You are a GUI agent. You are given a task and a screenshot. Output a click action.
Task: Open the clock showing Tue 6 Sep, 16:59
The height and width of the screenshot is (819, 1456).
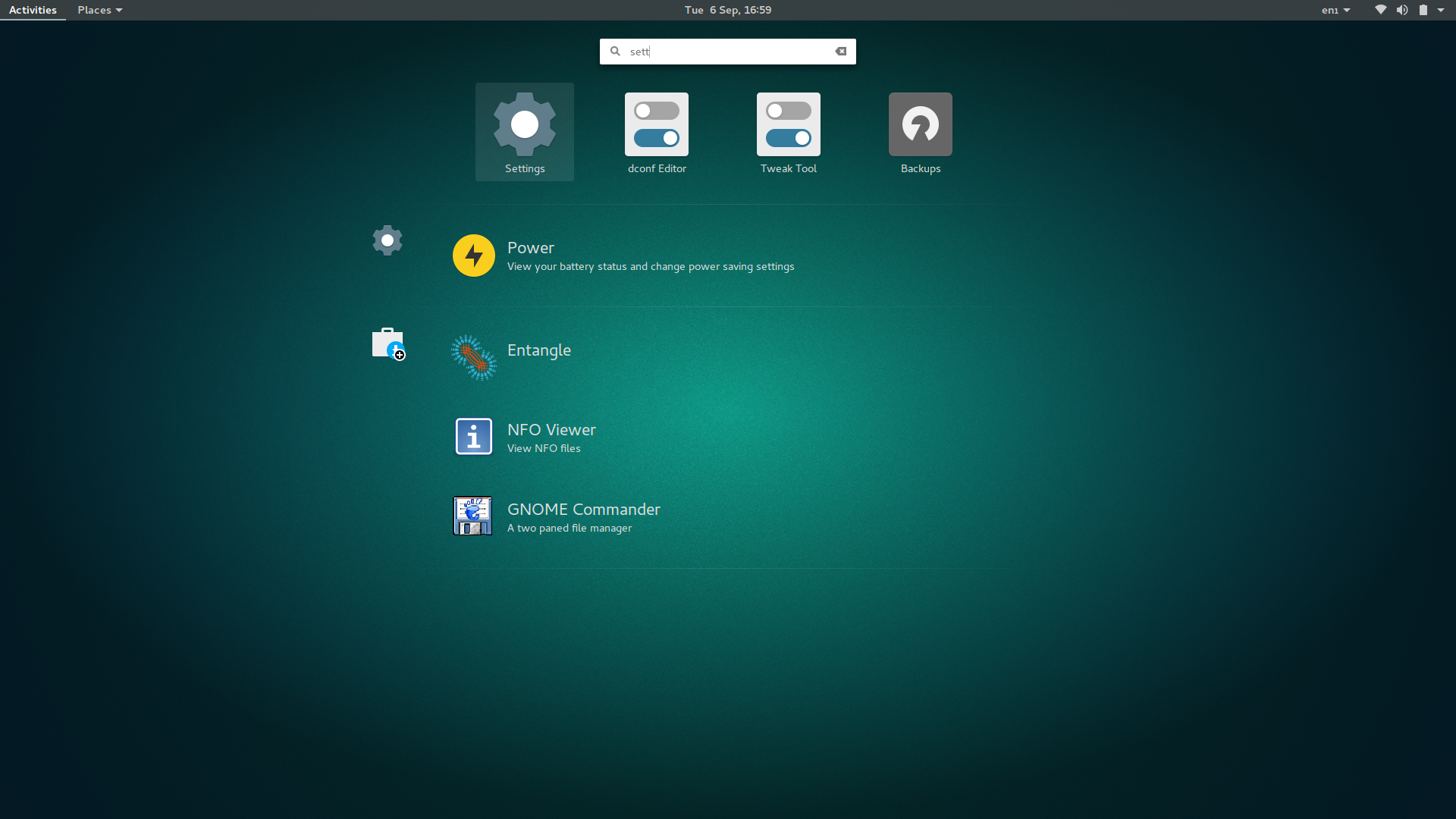pos(728,10)
